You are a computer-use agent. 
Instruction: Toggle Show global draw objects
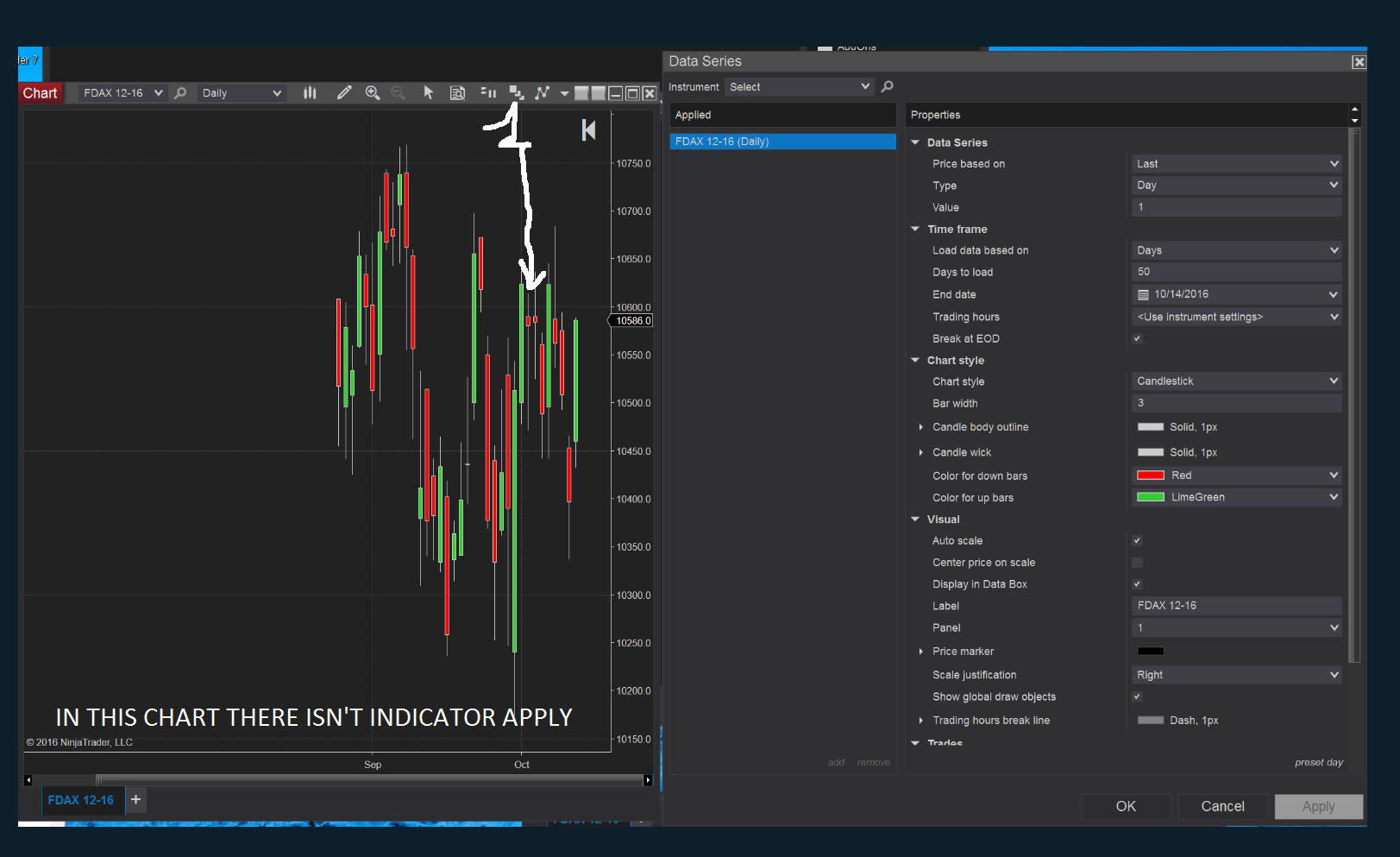coord(1137,697)
